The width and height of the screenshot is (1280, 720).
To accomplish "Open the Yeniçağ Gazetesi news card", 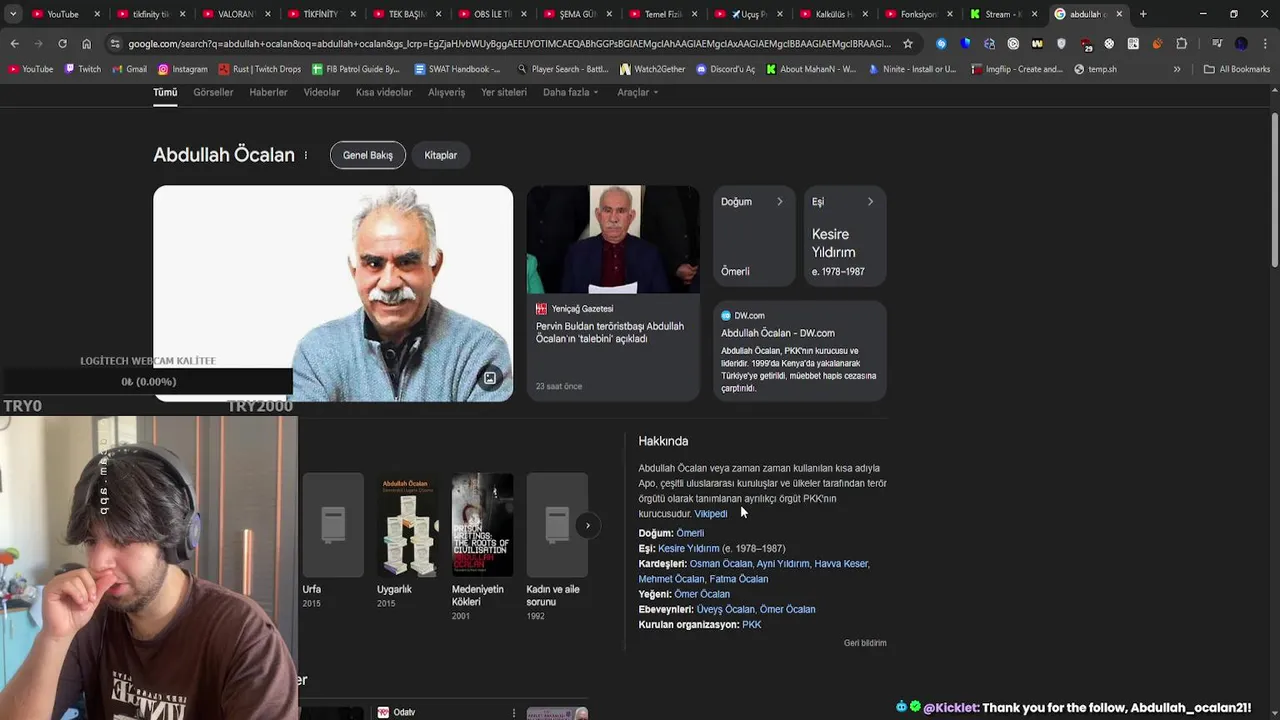I will pos(613,293).
